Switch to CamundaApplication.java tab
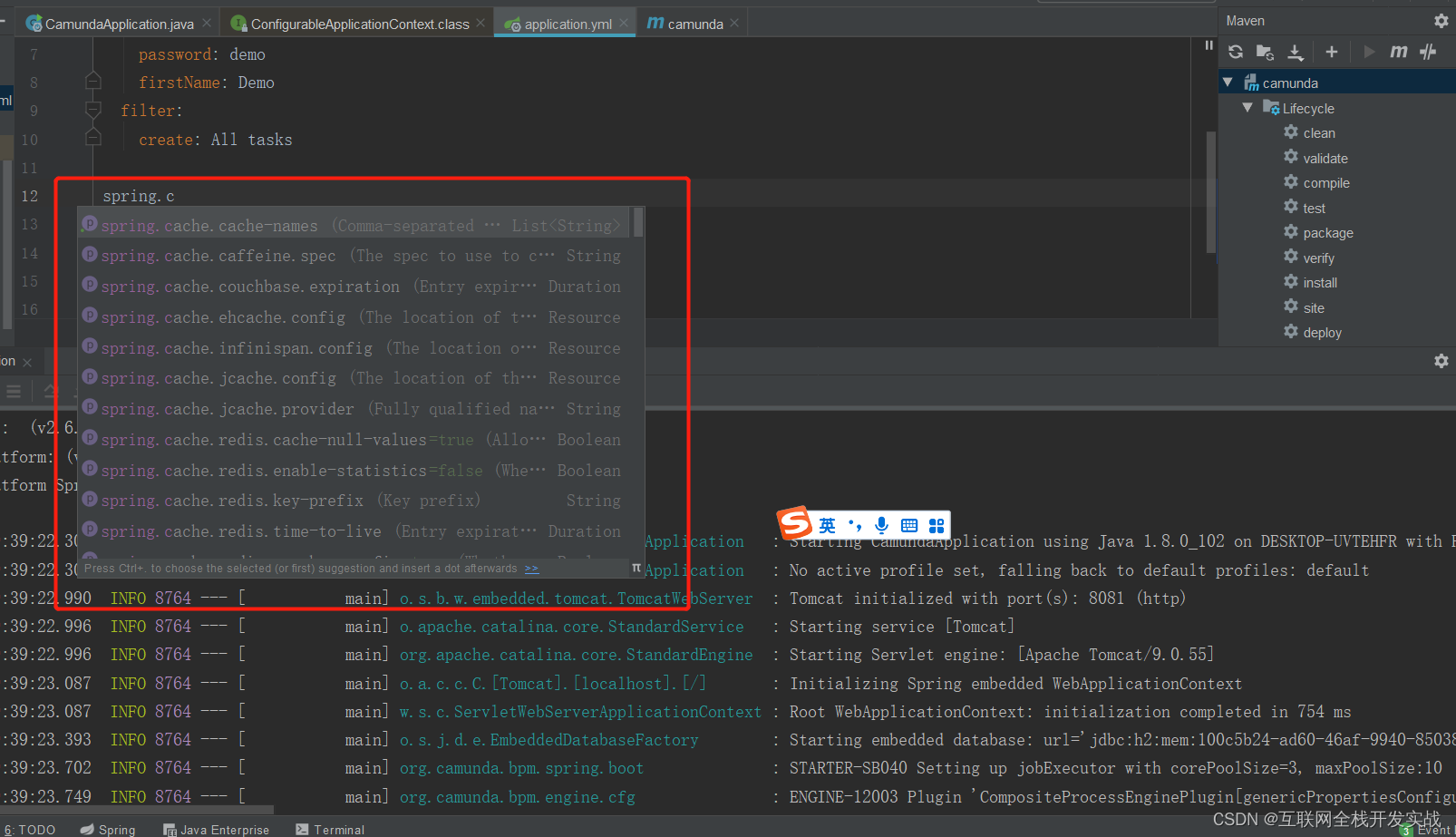 [119, 24]
